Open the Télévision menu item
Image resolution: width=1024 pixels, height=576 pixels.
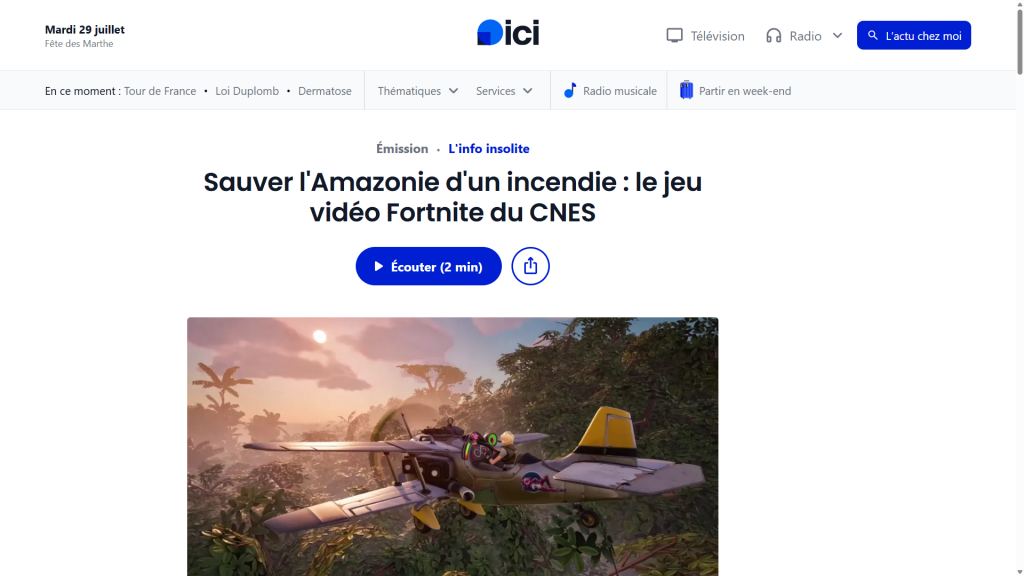coord(705,36)
